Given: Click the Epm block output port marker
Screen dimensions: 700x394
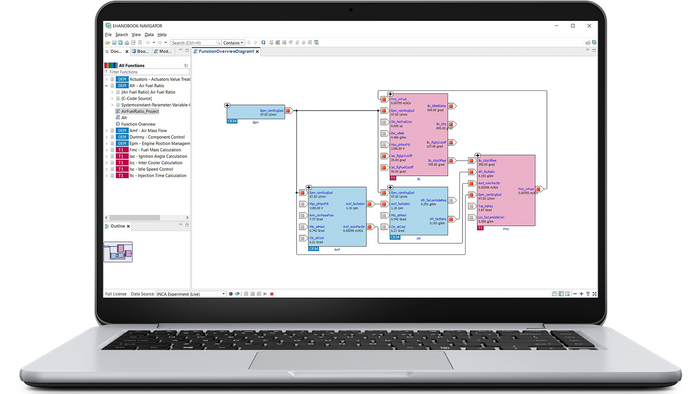Looking at the screenshot, I should click(288, 111).
